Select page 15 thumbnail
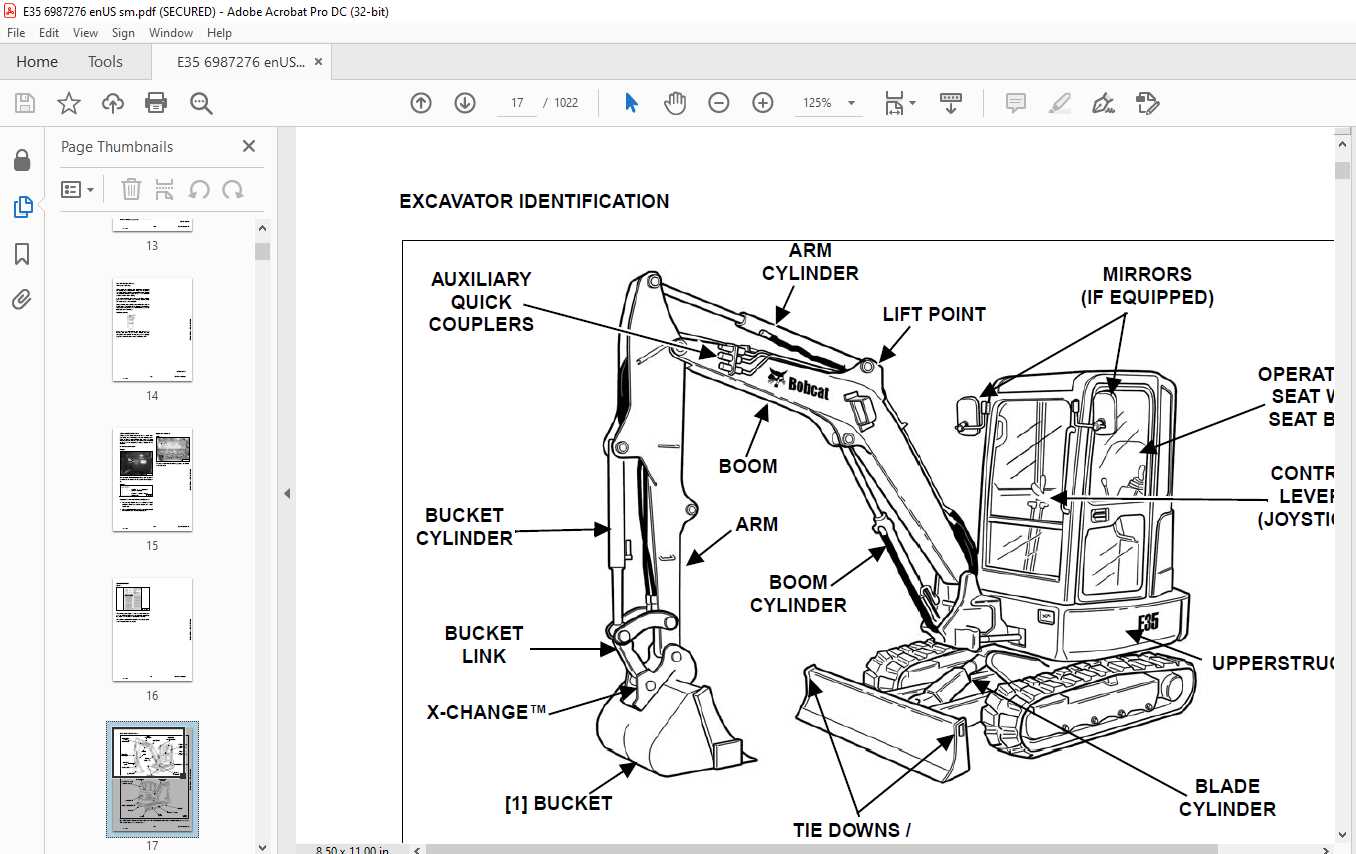The height and width of the screenshot is (854, 1356). [152, 480]
